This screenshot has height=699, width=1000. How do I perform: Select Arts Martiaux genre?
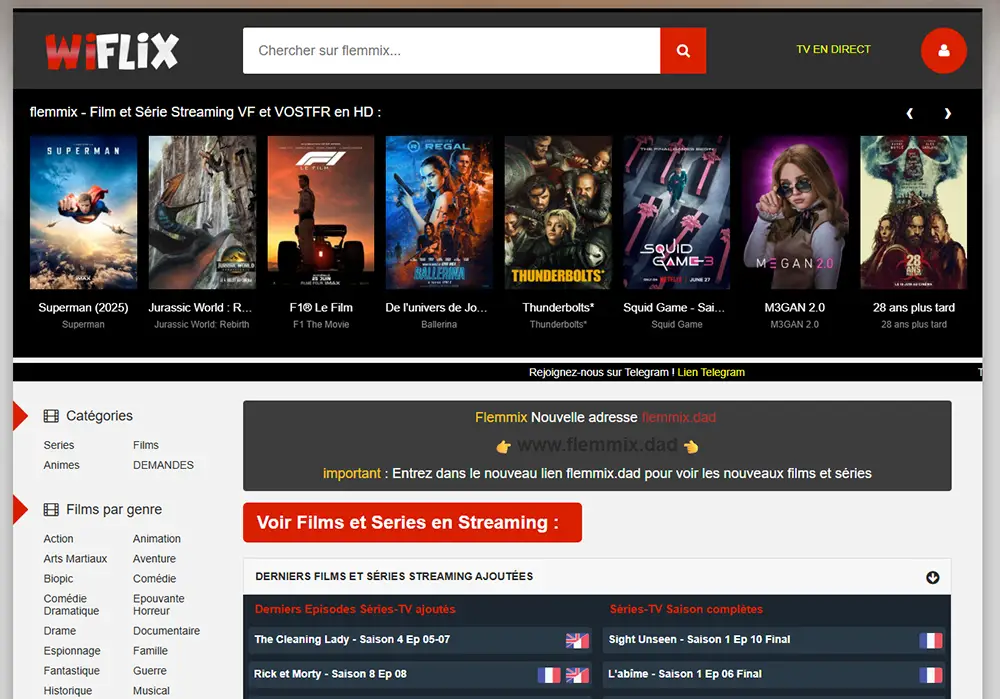point(75,559)
